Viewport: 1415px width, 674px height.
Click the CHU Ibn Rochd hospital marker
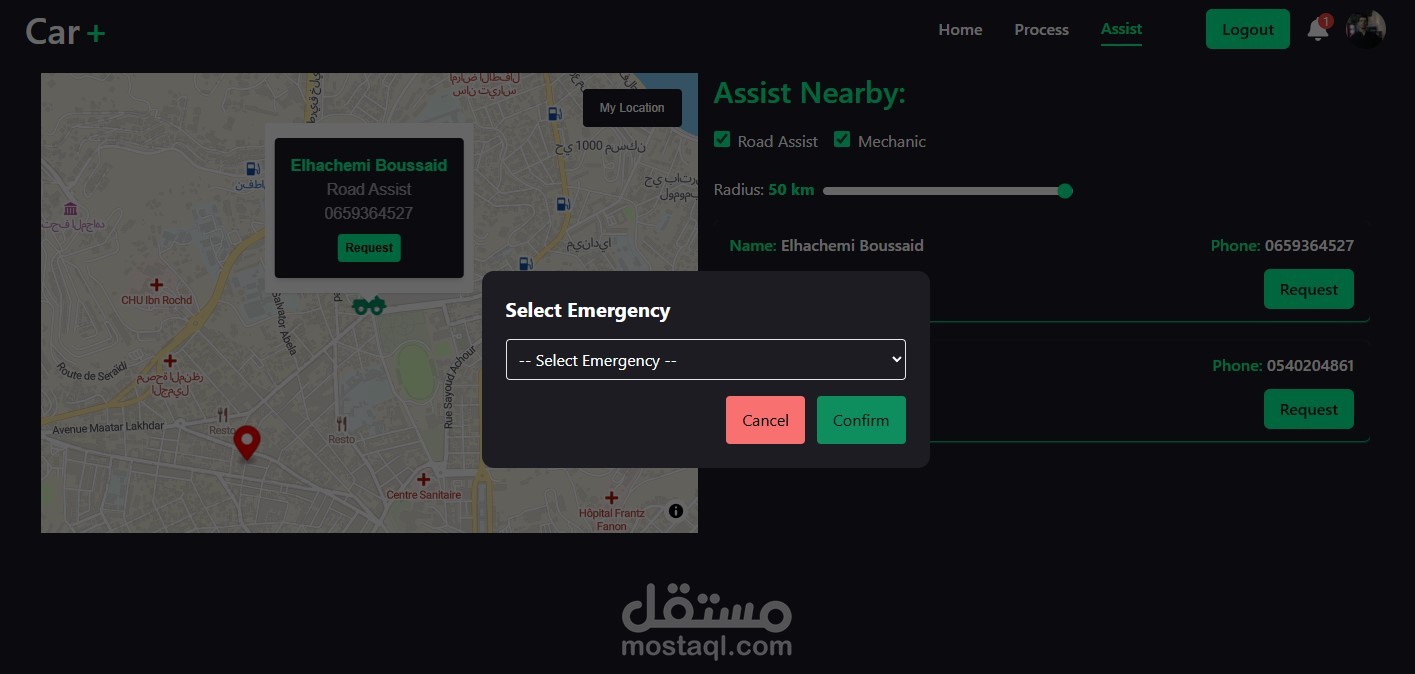(x=157, y=285)
